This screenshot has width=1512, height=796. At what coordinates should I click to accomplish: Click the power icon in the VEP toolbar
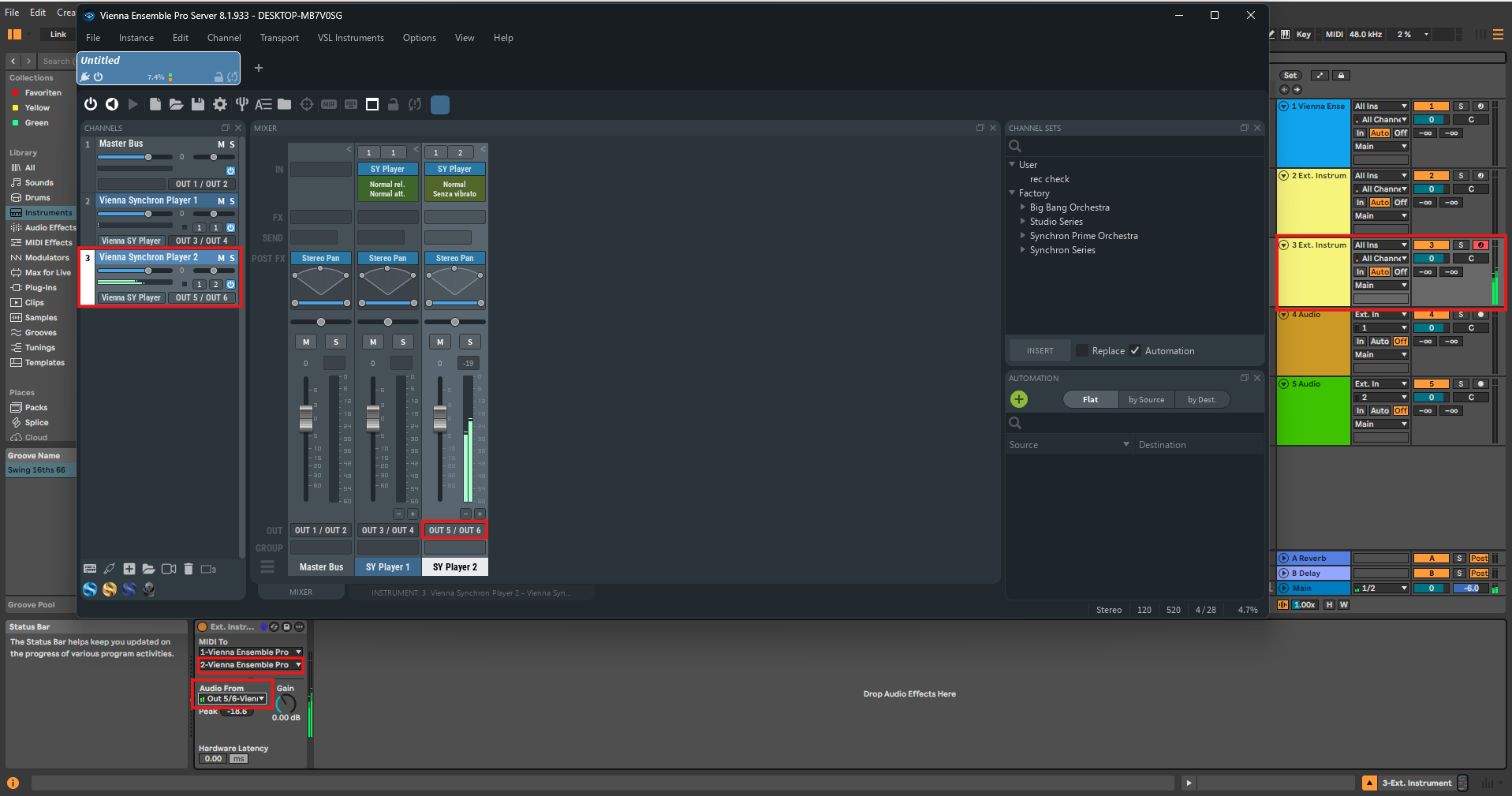pos(91,104)
